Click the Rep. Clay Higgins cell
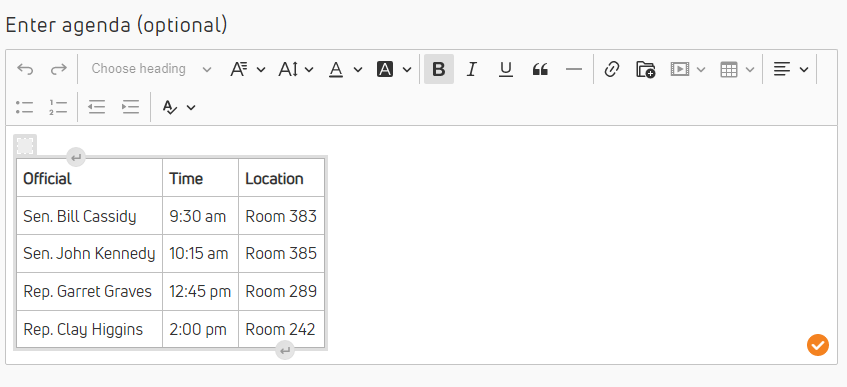Image resolution: width=847 pixels, height=387 pixels. point(89,329)
